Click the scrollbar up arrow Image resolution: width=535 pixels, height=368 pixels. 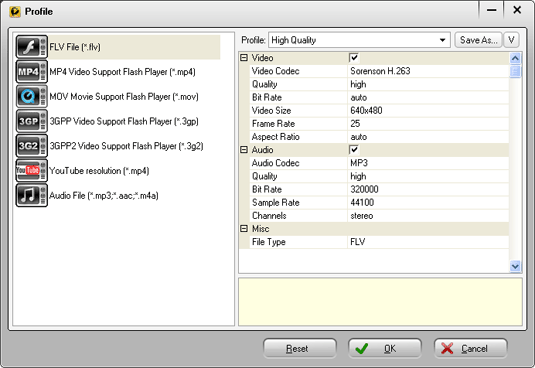pos(515,58)
